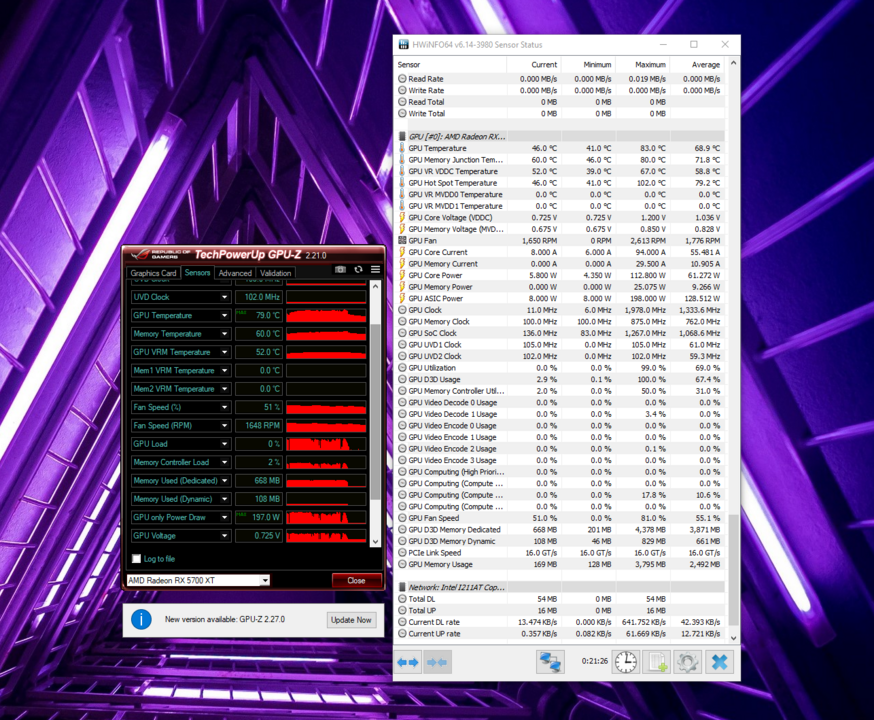Click the Current column header in HWiNFO

pos(534,65)
